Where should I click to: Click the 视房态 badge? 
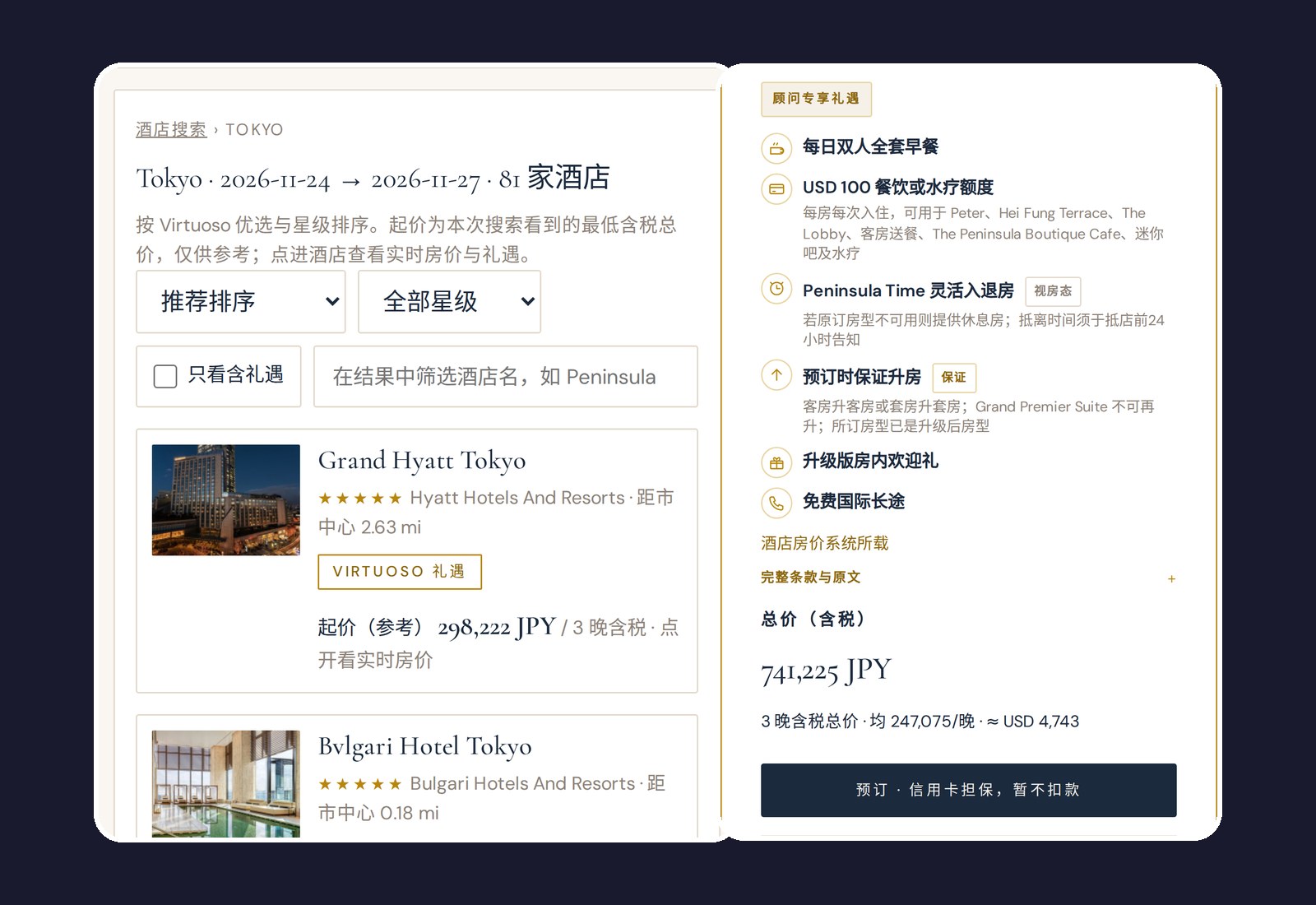[x=1053, y=291]
